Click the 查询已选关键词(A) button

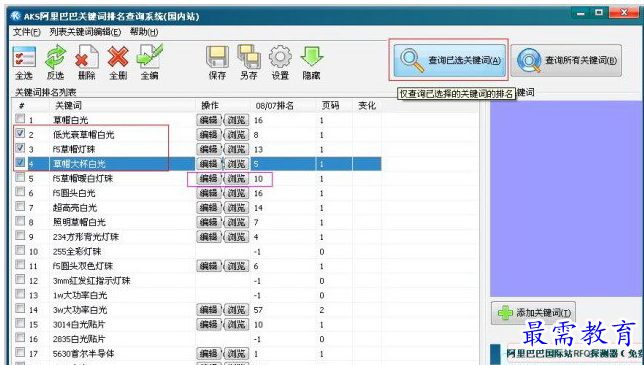point(449,60)
